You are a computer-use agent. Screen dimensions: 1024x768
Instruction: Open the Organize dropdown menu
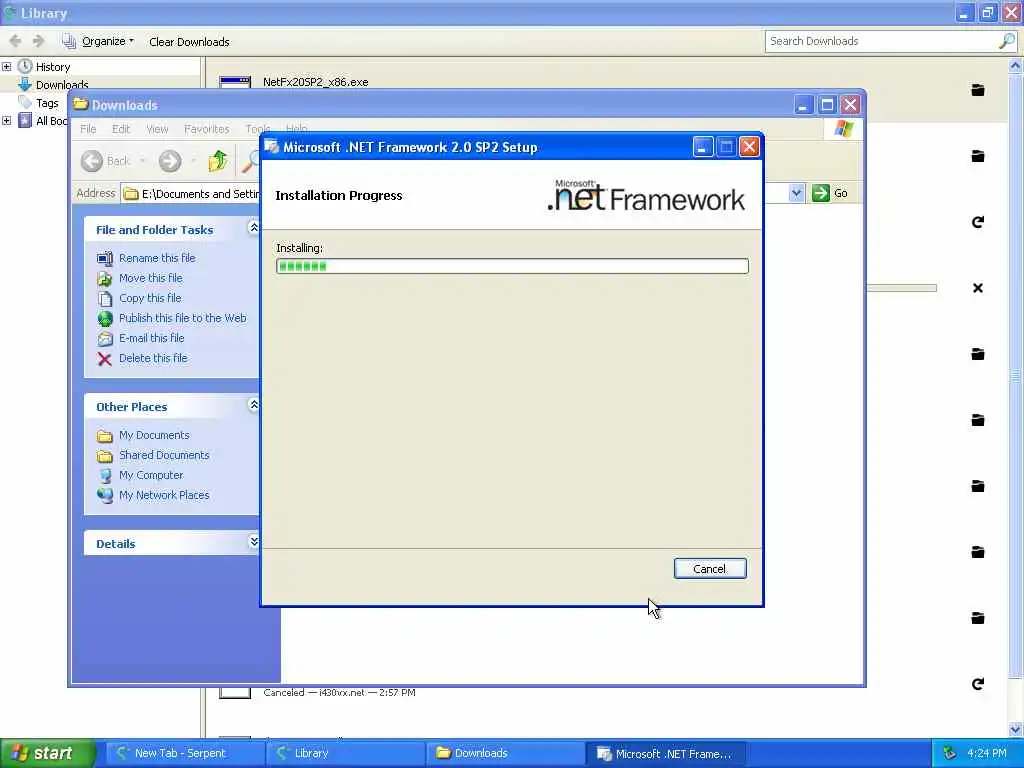[x=98, y=41]
